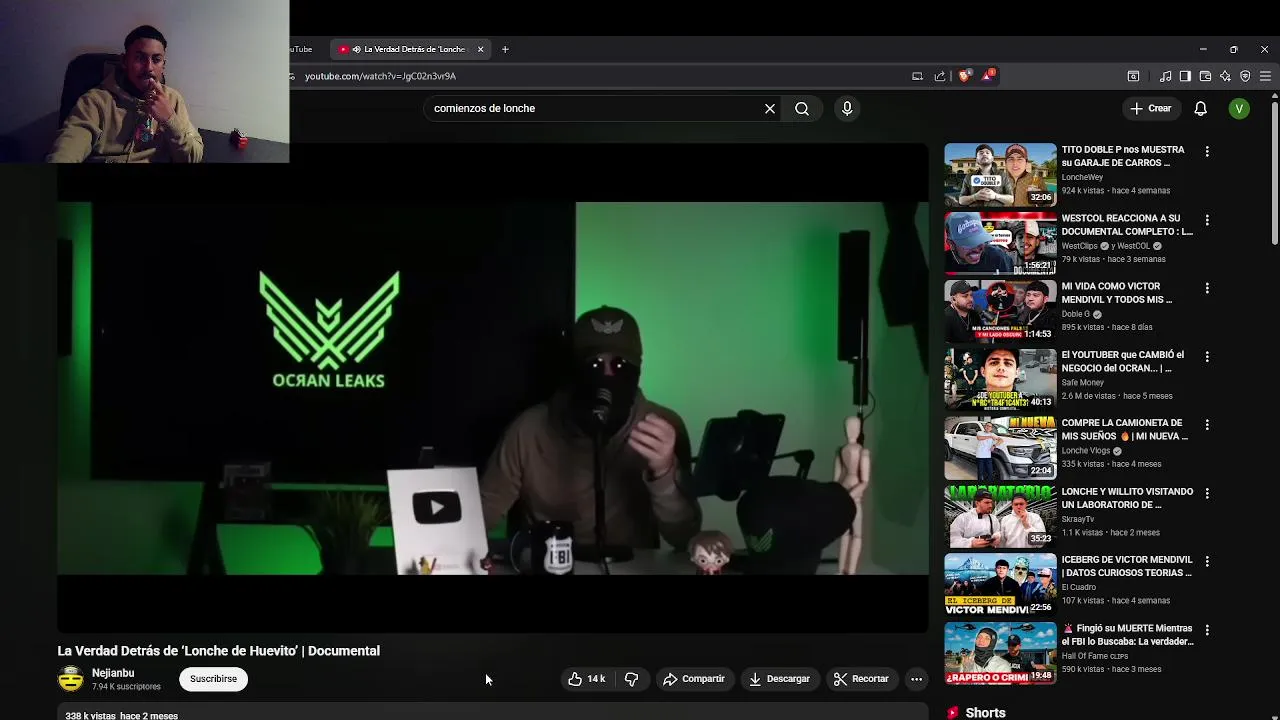The image size is (1280, 720).
Task: Open WESTCOL REACCIONA documental thumbnail
Action: [1000, 243]
